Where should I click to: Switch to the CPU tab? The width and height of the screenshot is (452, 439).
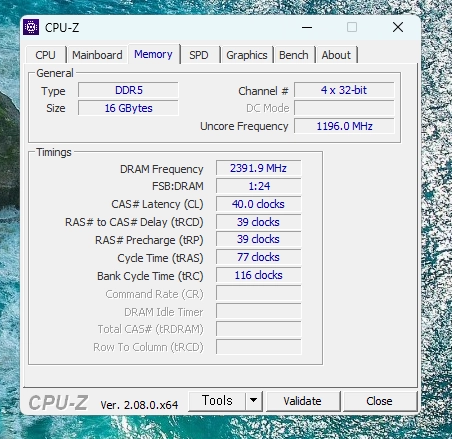coord(46,55)
